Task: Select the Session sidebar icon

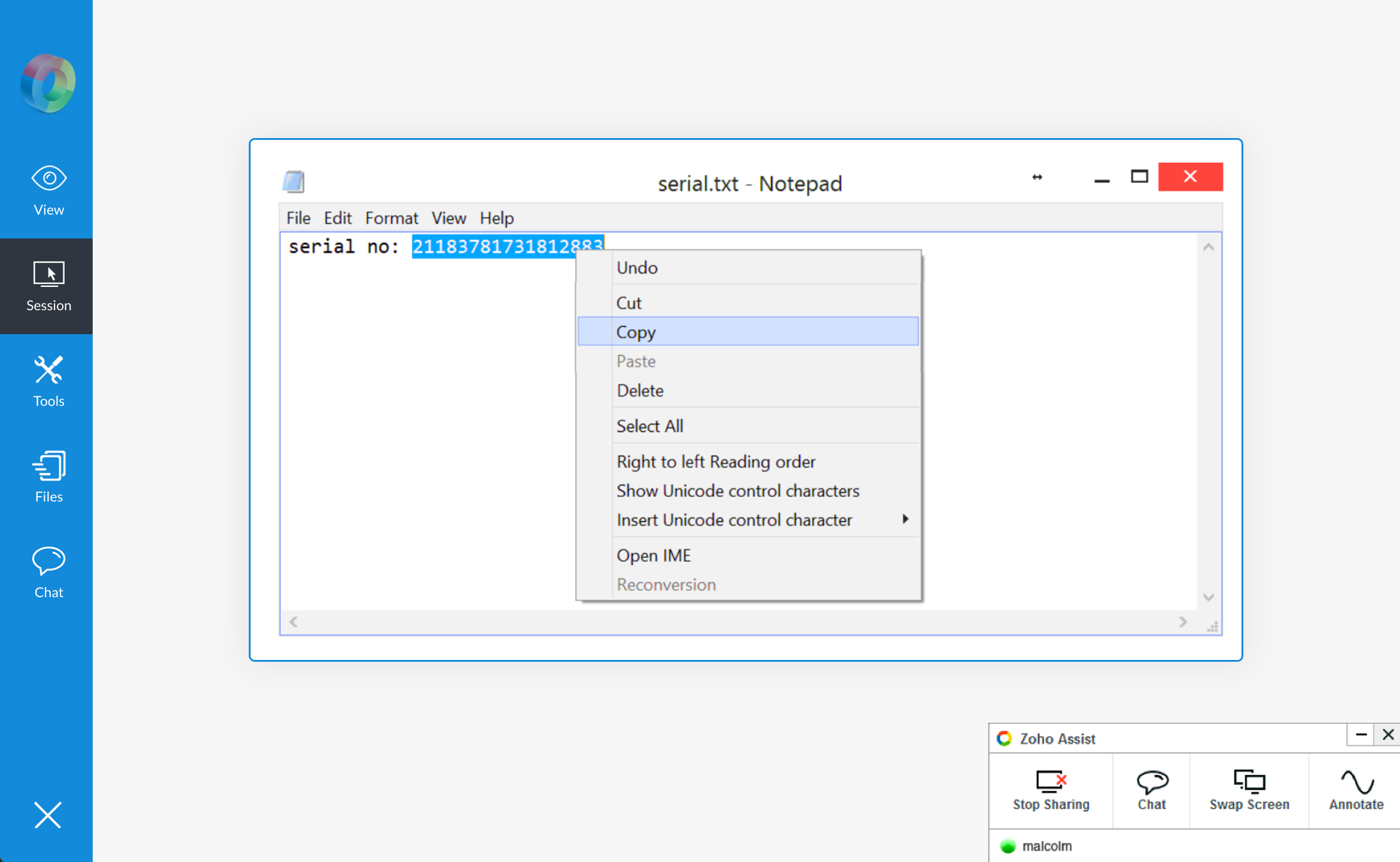Action: (x=48, y=274)
